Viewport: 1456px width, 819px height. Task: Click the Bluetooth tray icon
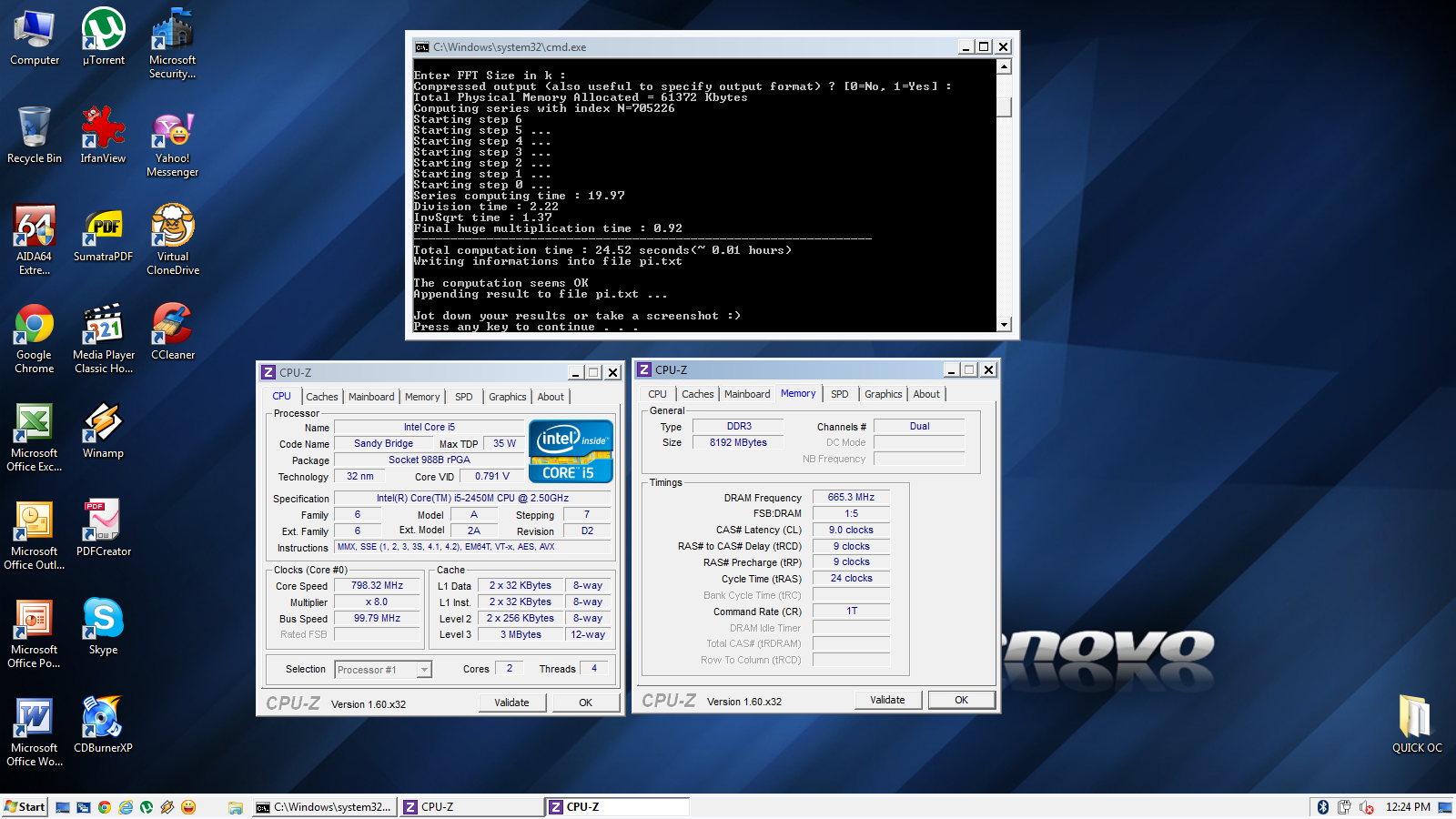1322,807
